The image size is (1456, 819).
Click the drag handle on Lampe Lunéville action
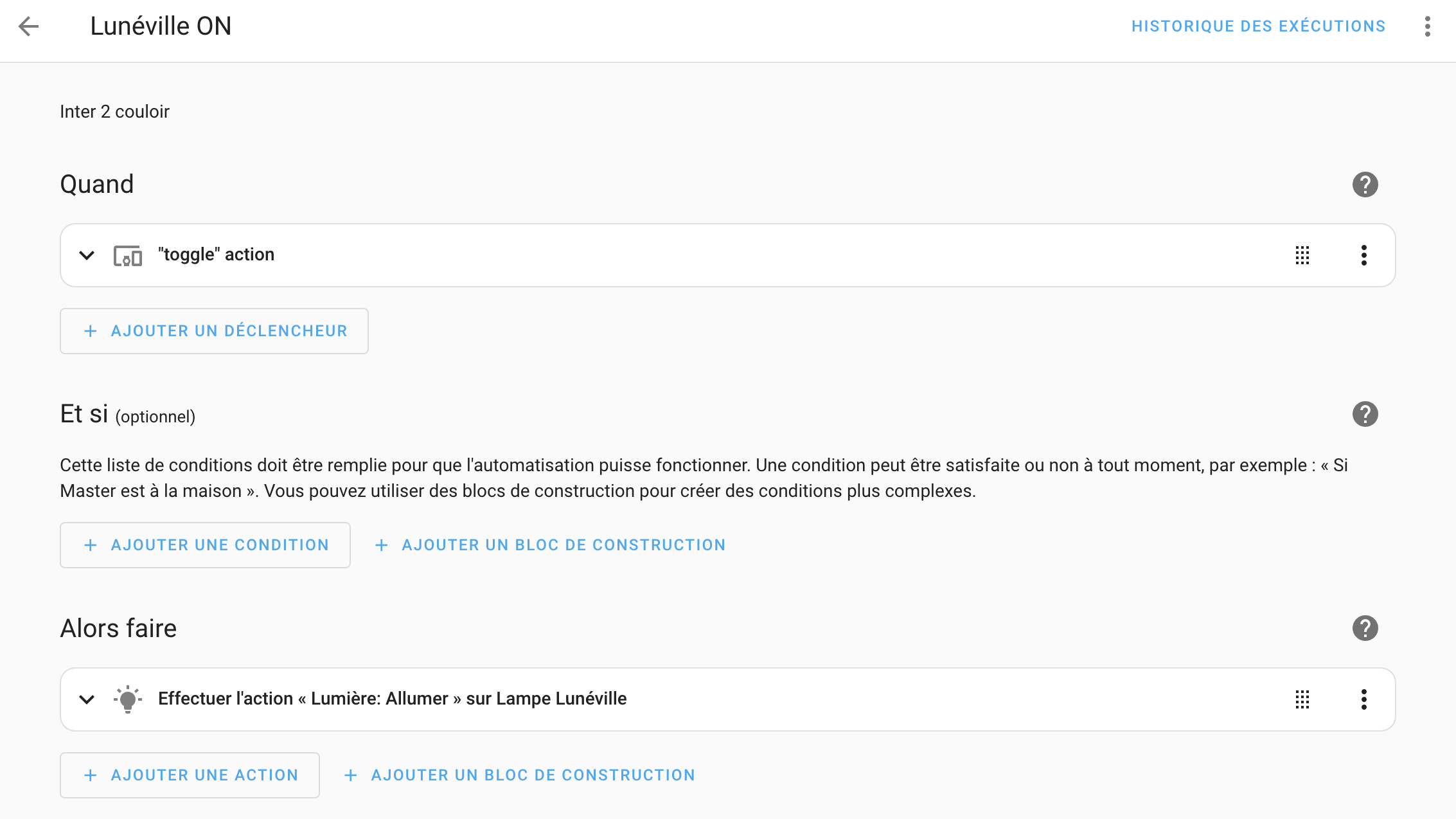click(x=1302, y=699)
